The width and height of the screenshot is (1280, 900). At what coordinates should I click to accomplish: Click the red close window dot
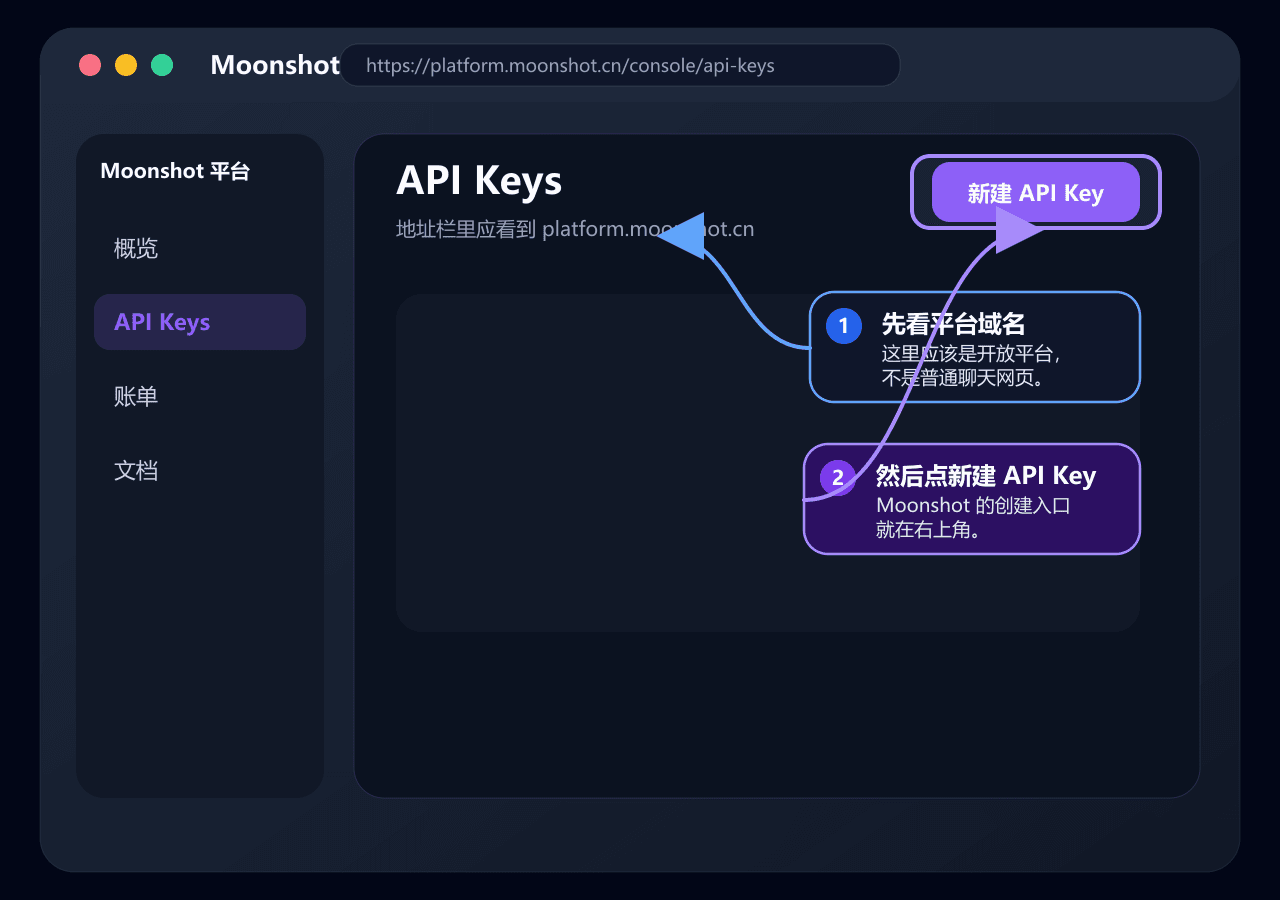(x=90, y=65)
